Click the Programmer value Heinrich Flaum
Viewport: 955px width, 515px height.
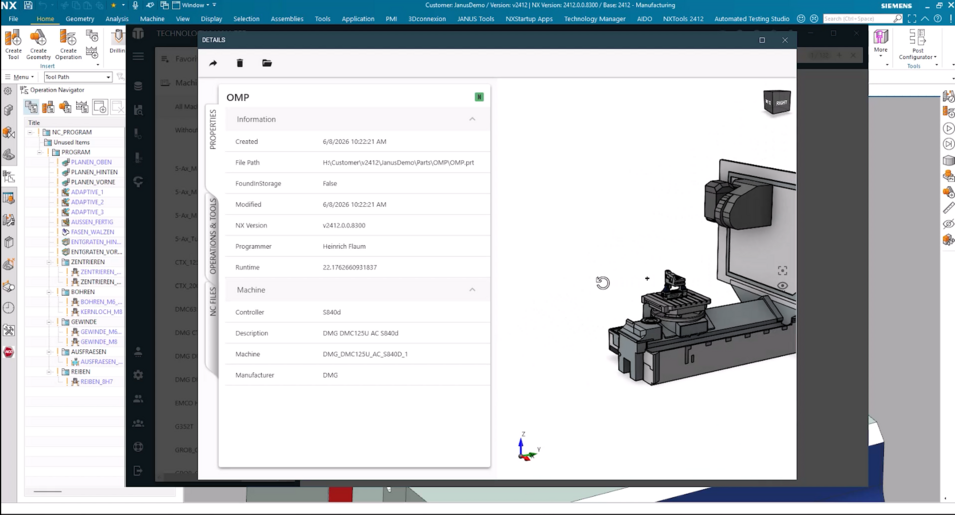pyautogui.click(x=344, y=247)
